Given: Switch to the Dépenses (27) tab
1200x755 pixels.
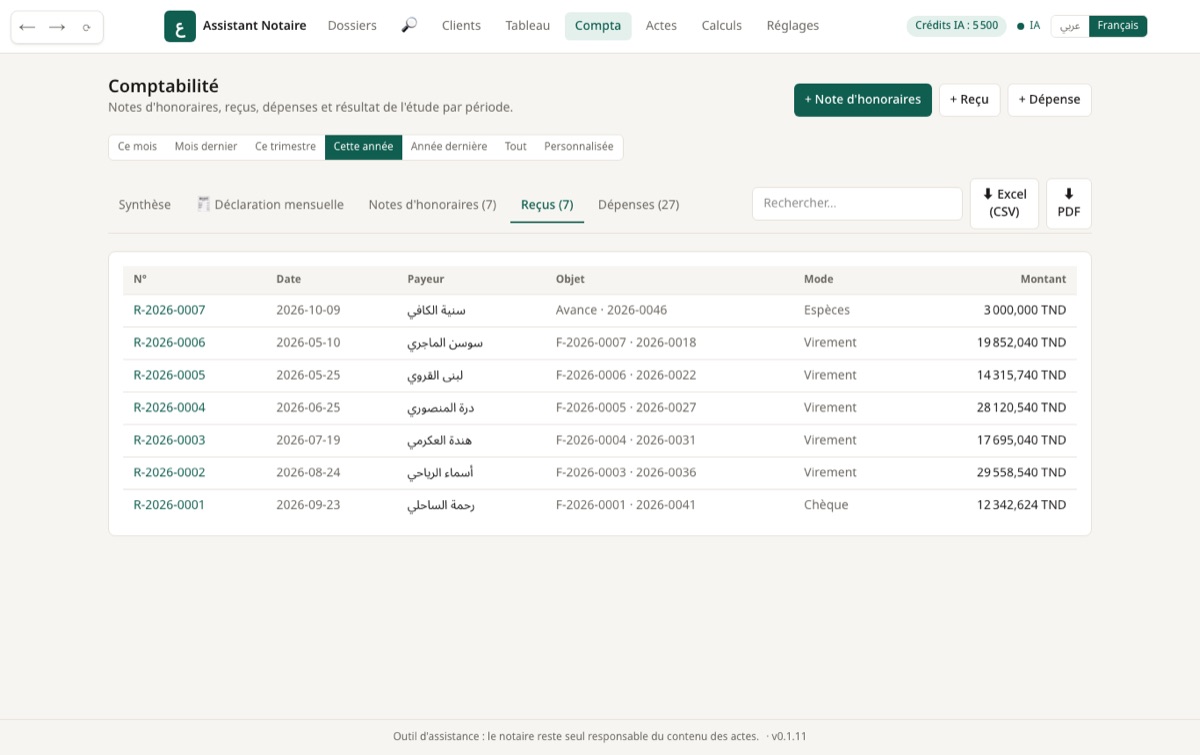Looking at the screenshot, I should (638, 205).
